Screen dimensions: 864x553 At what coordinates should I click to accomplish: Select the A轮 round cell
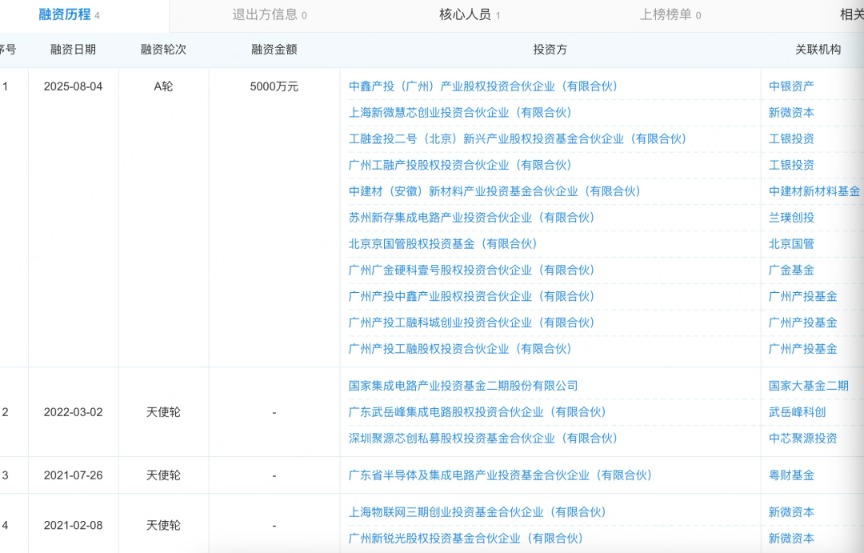pos(163,86)
